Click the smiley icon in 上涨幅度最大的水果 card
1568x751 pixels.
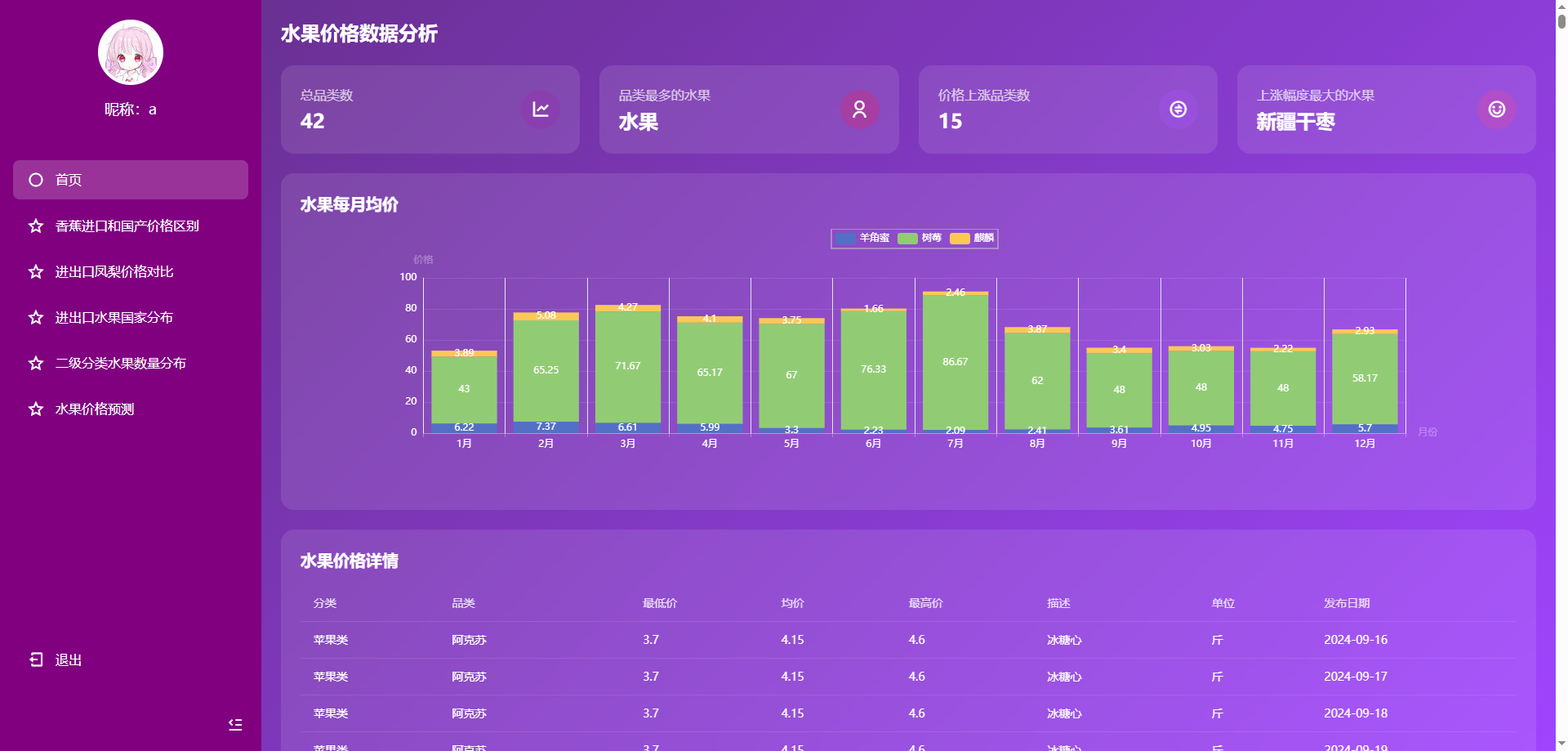coord(1496,110)
